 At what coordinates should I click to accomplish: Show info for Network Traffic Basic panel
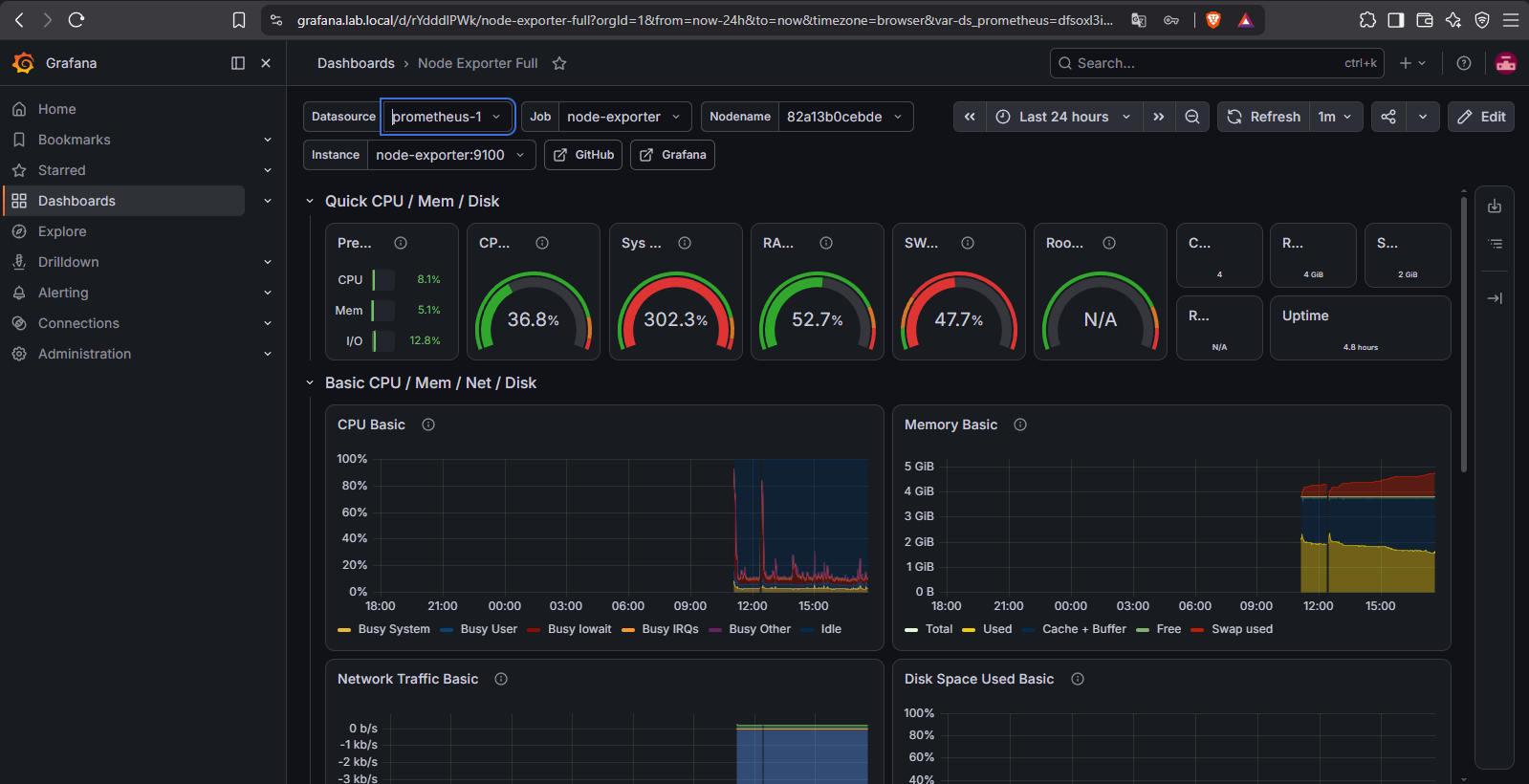[501, 679]
